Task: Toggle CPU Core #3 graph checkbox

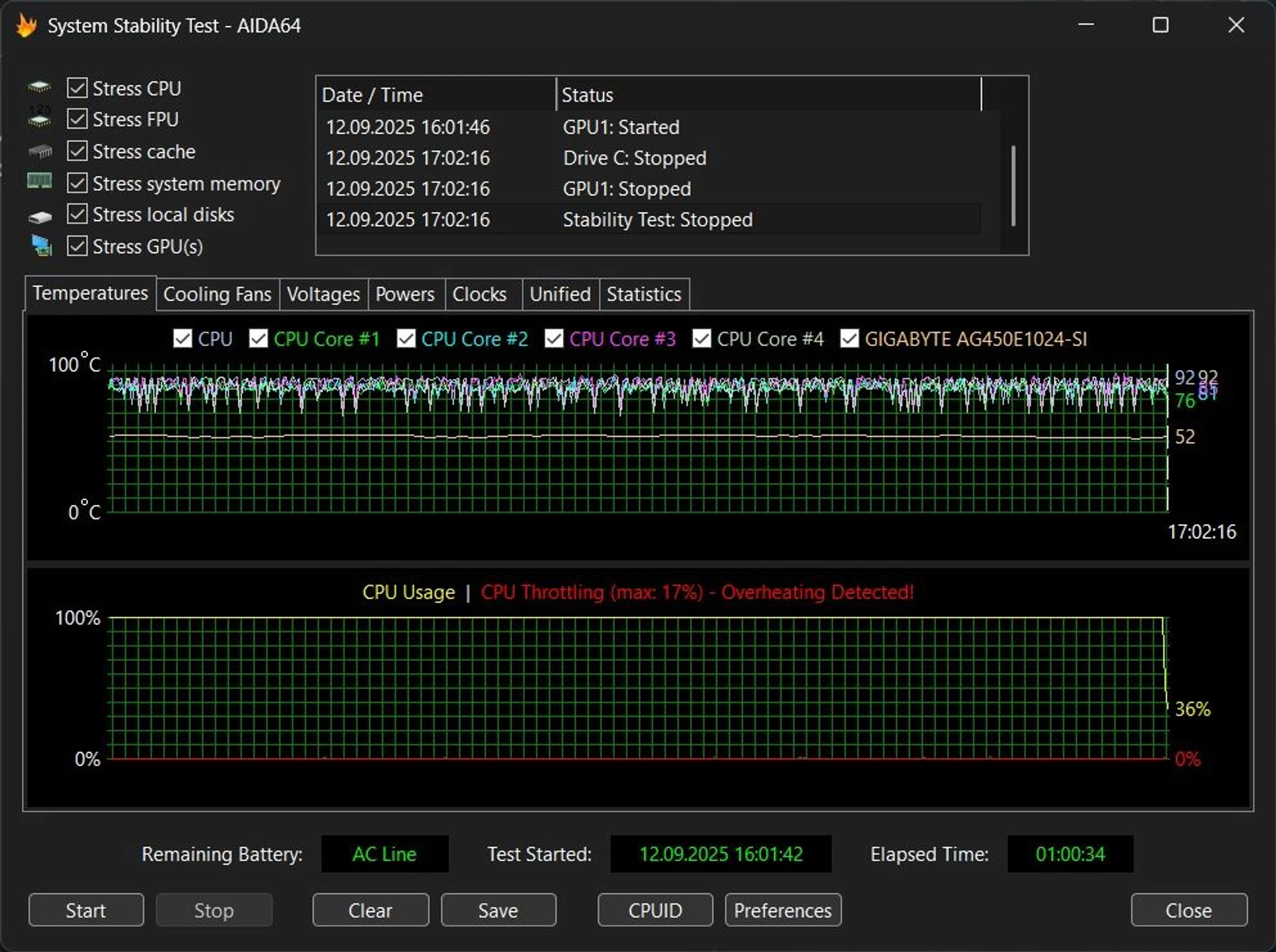Action: [x=554, y=339]
